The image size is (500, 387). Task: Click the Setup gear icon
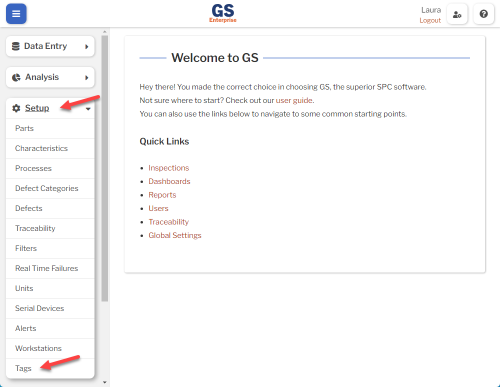pyautogui.click(x=16, y=108)
